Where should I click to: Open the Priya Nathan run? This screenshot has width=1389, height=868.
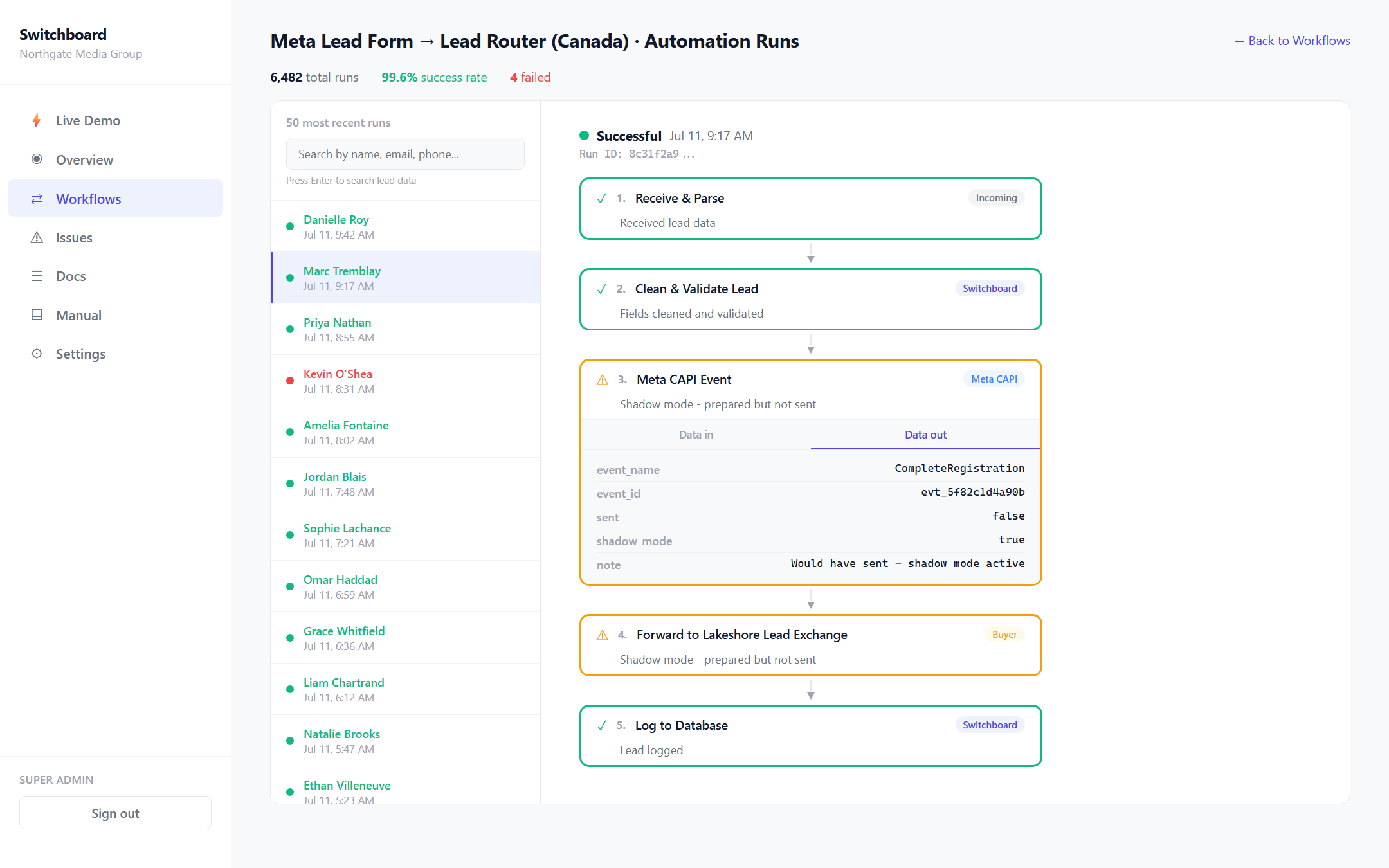[x=406, y=329]
